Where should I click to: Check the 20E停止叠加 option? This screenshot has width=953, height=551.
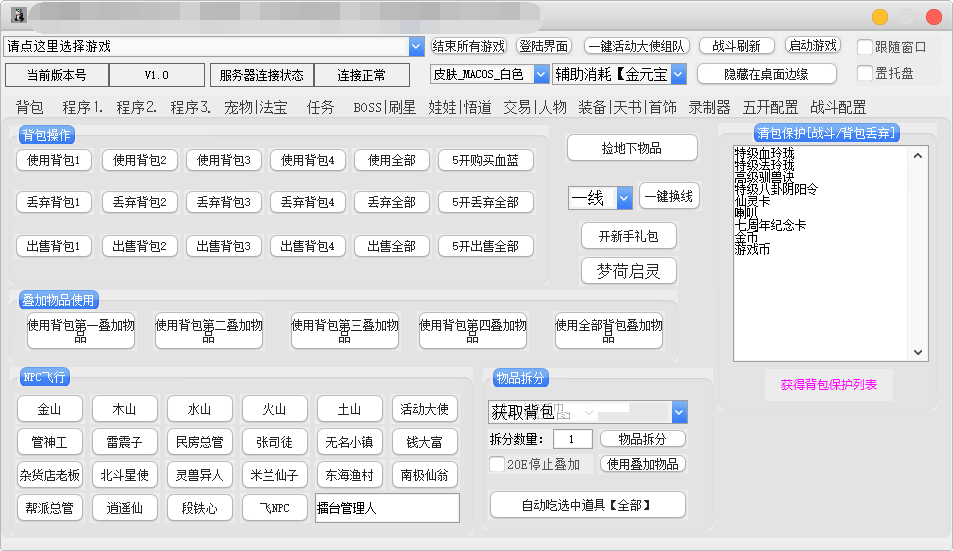point(497,464)
